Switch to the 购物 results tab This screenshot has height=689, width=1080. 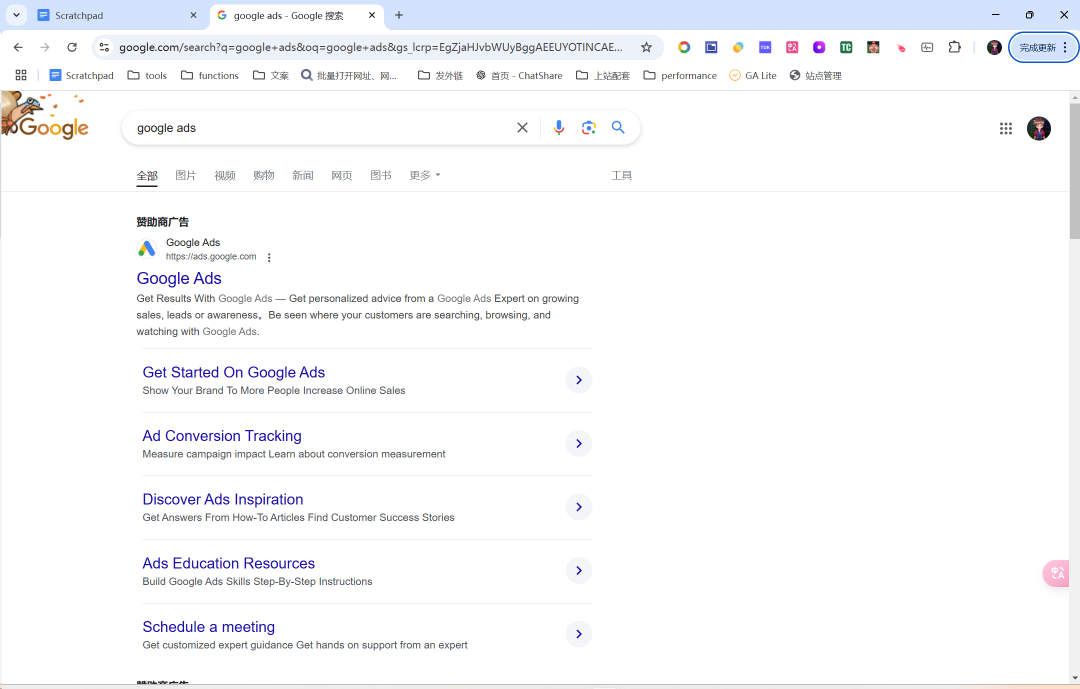[x=263, y=176]
